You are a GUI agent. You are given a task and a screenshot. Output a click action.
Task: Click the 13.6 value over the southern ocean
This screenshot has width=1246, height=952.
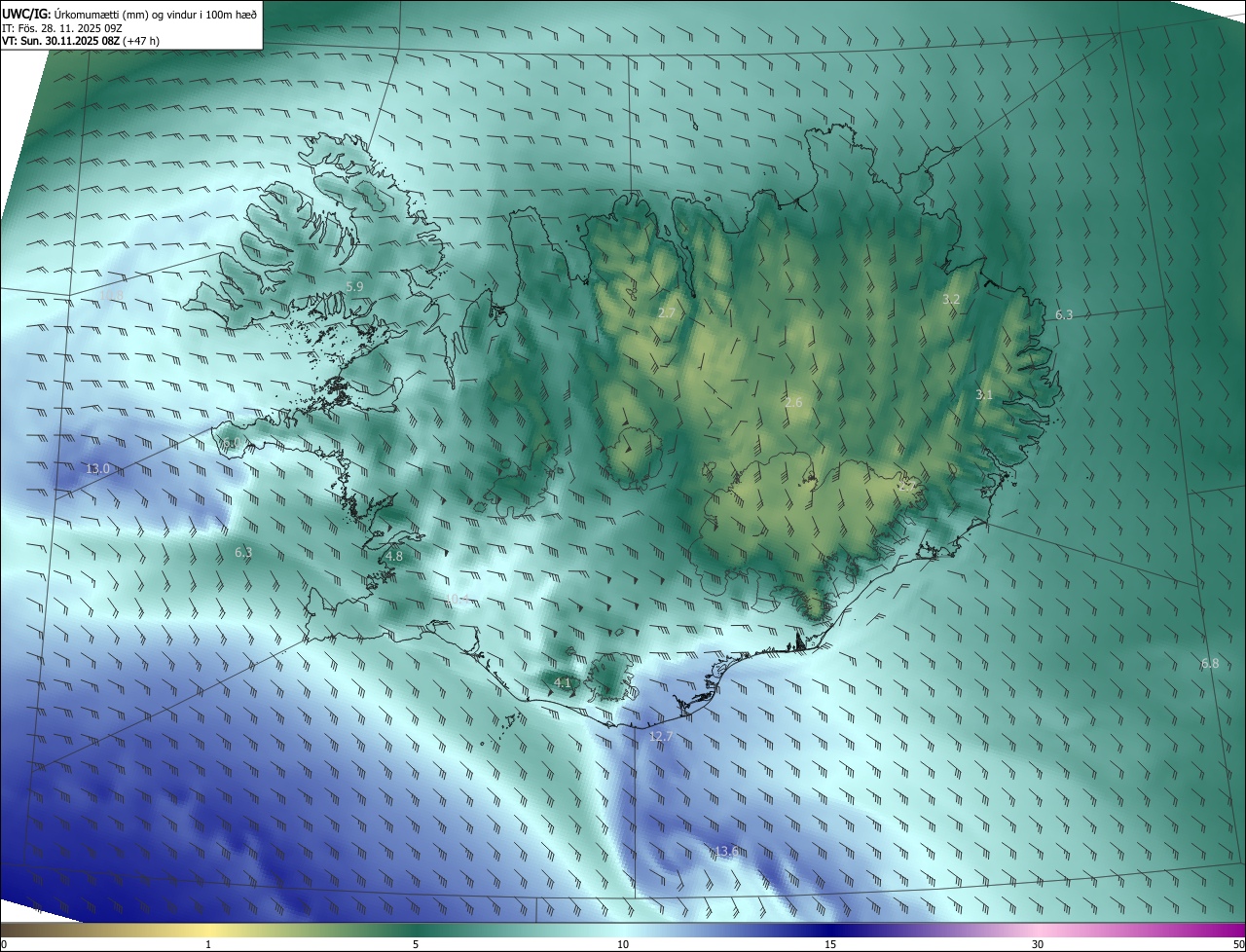pos(725,852)
